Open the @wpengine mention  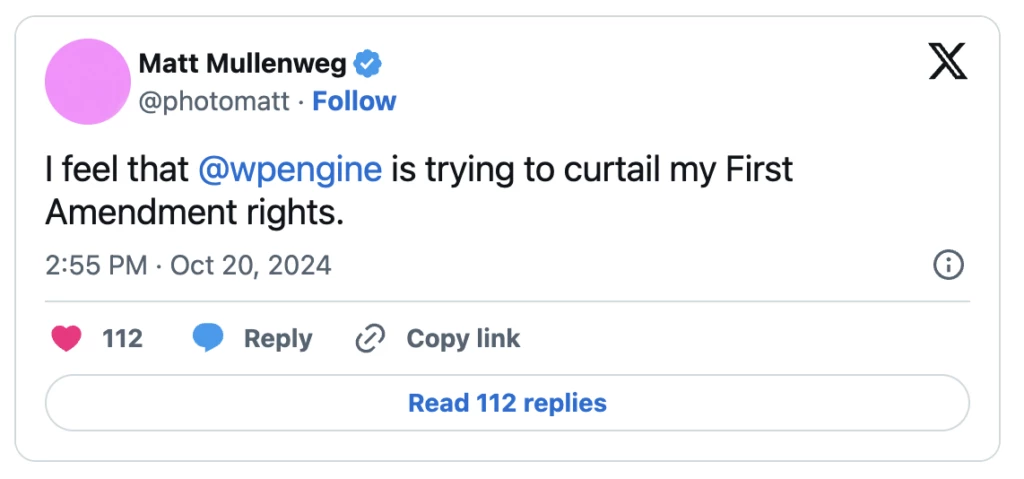point(290,169)
